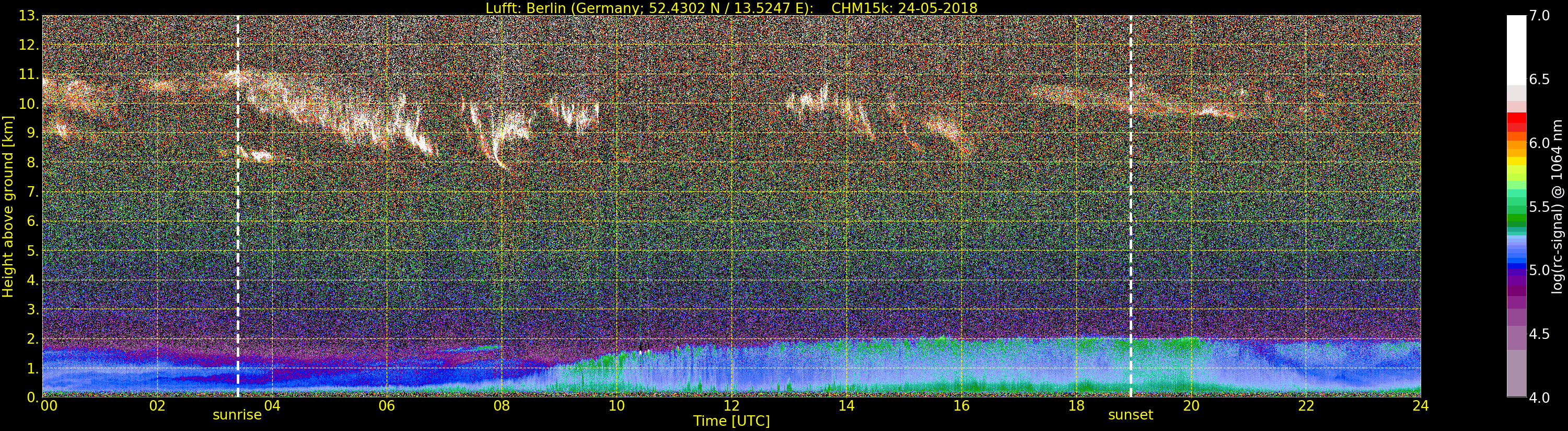Click the time tick label '00'
The width and height of the screenshot is (1568, 431).
coord(49,406)
